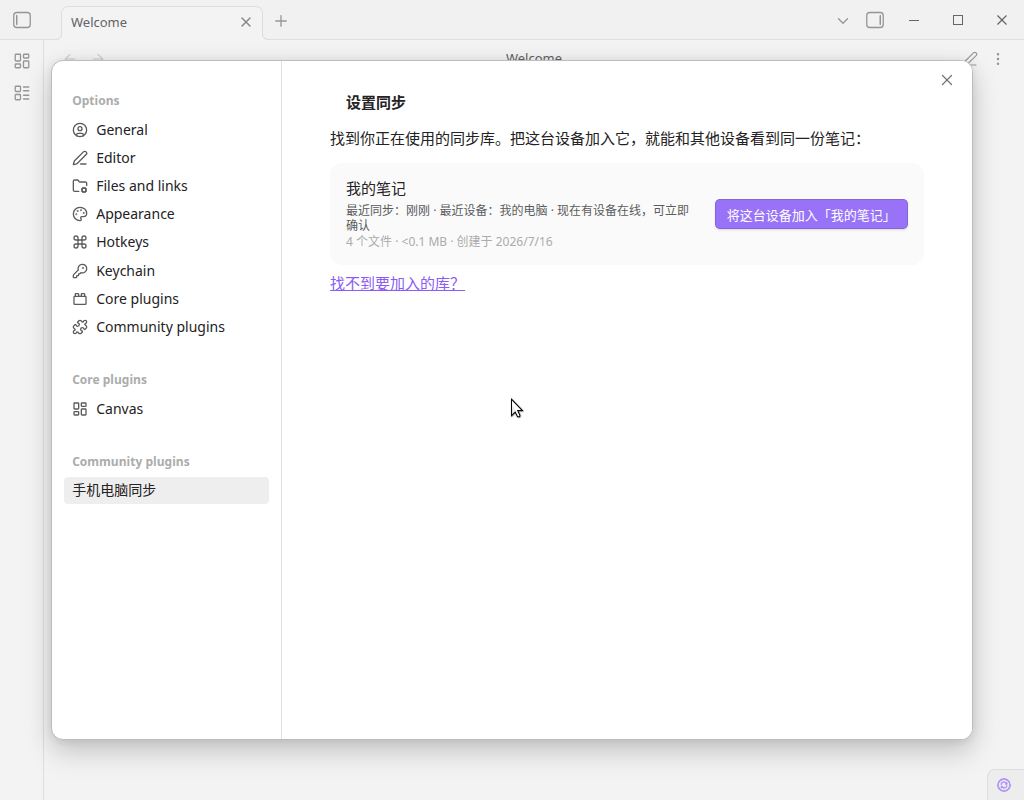Open Community plugins settings
Screen dimensions: 1024x800
[167, 327]
